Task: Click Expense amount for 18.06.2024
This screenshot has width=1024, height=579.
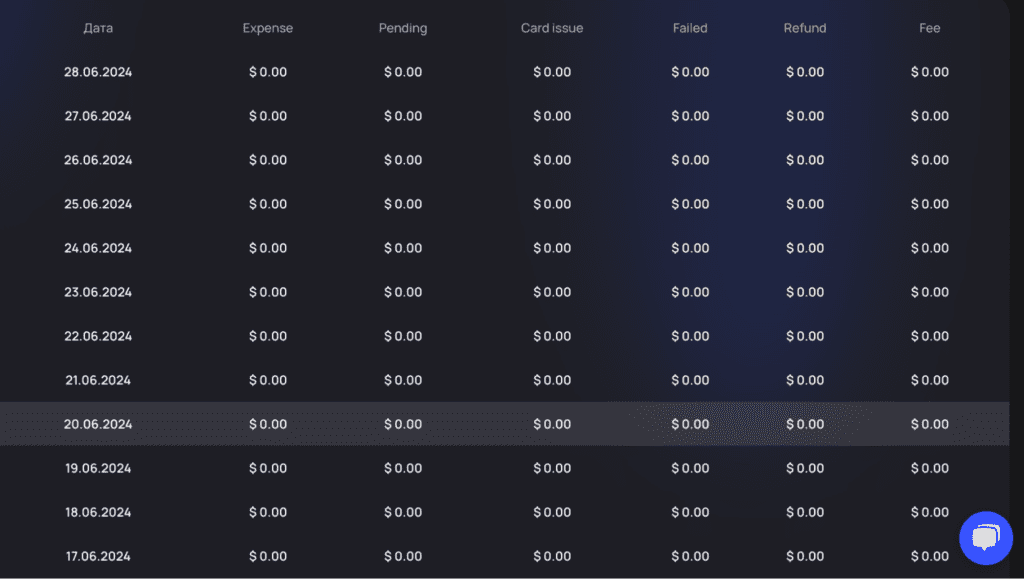Action: (268, 512)
